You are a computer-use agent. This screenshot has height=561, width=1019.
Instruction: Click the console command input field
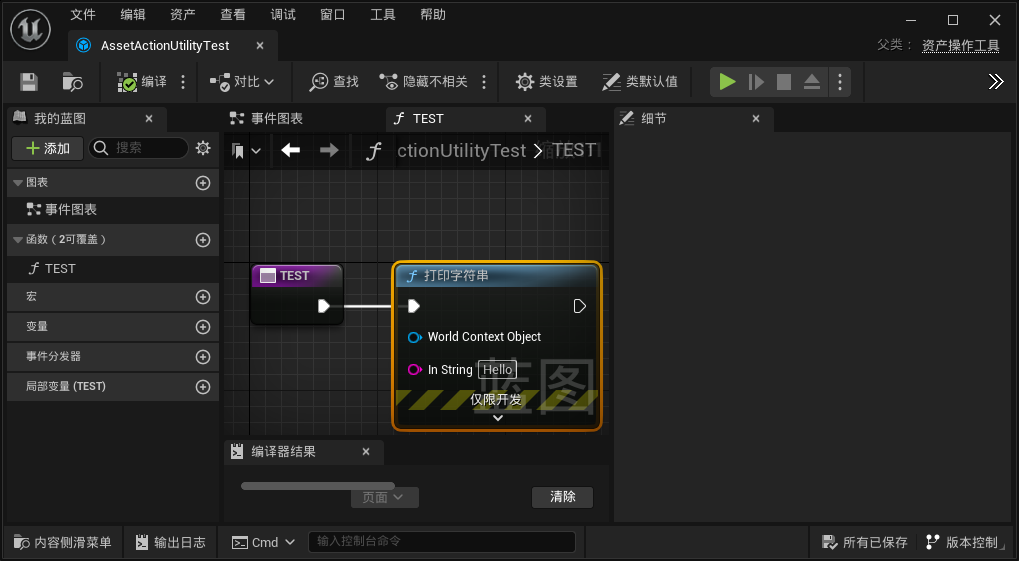[x=441, y=542]
